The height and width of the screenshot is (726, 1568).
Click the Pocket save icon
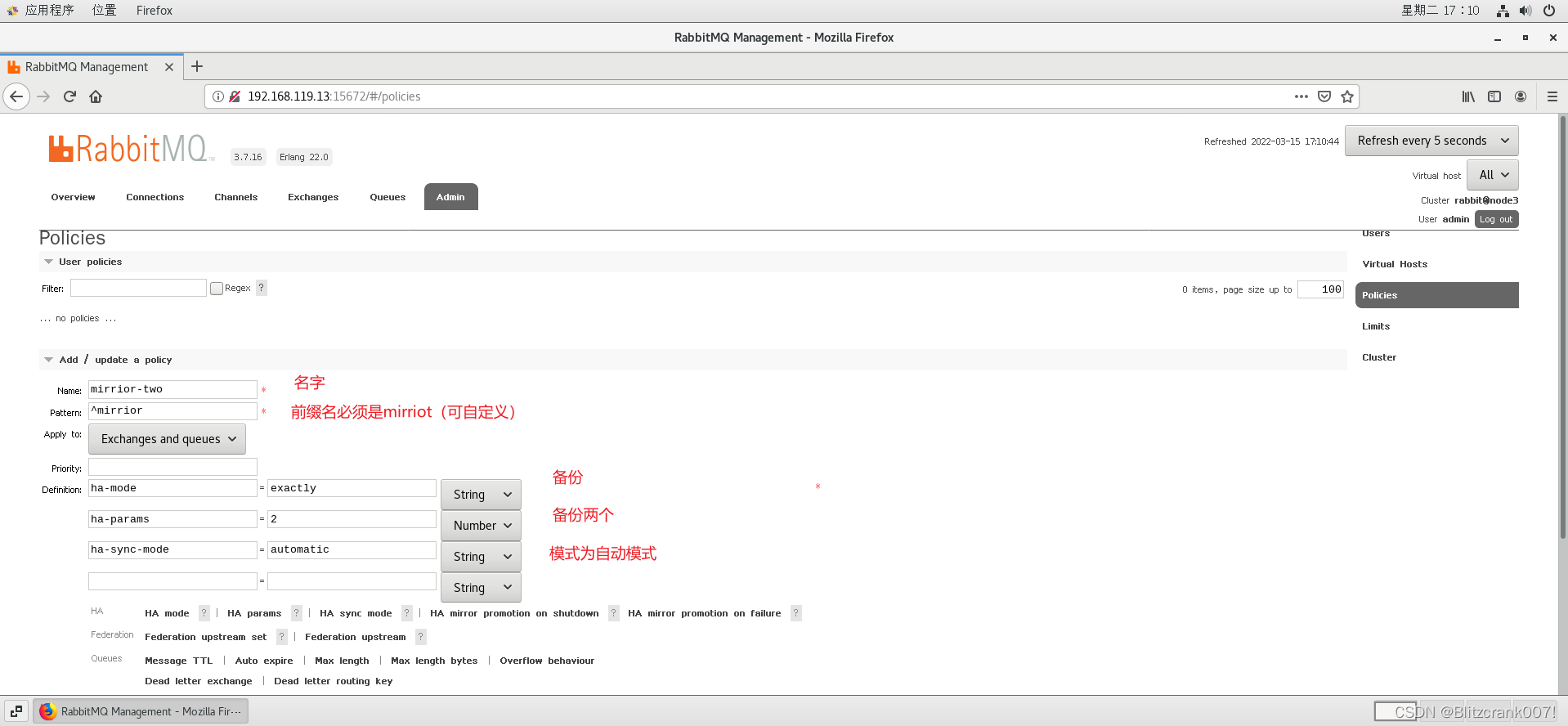(1324, 96)
